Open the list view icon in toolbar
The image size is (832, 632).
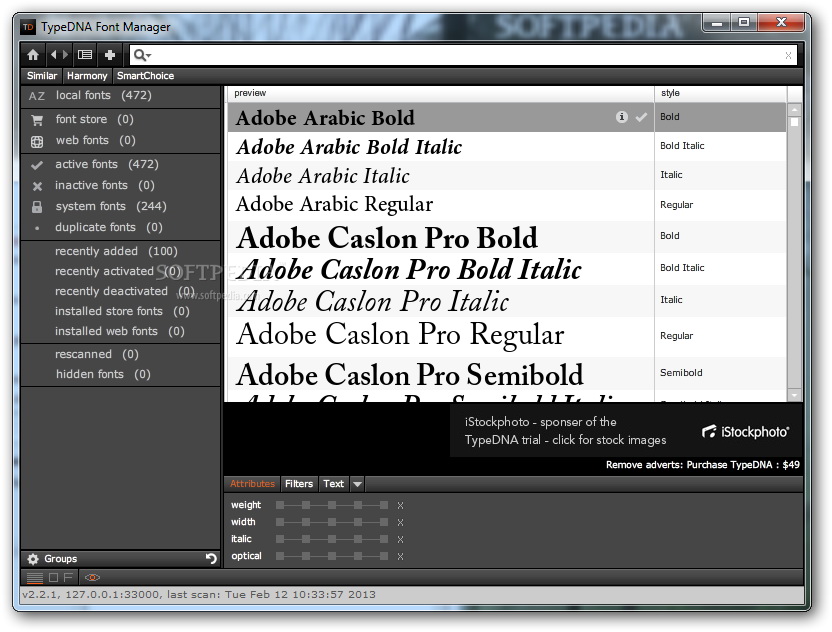[x=85, y=55]
